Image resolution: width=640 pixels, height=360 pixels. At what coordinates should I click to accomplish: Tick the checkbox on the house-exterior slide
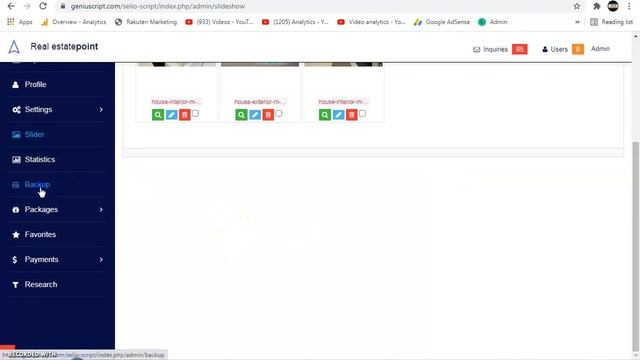coord(279,113)
